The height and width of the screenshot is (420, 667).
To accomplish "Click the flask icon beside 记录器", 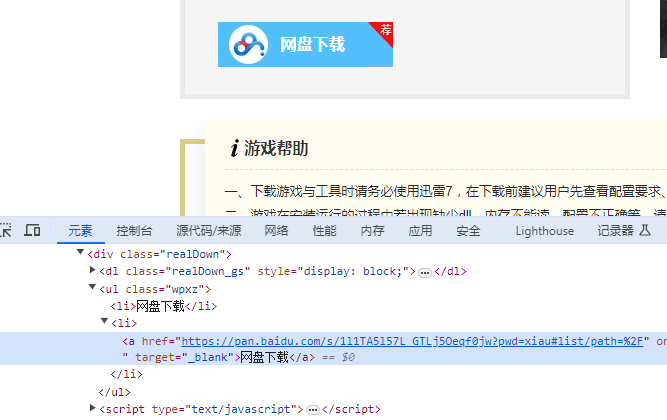I will [645, 231].
